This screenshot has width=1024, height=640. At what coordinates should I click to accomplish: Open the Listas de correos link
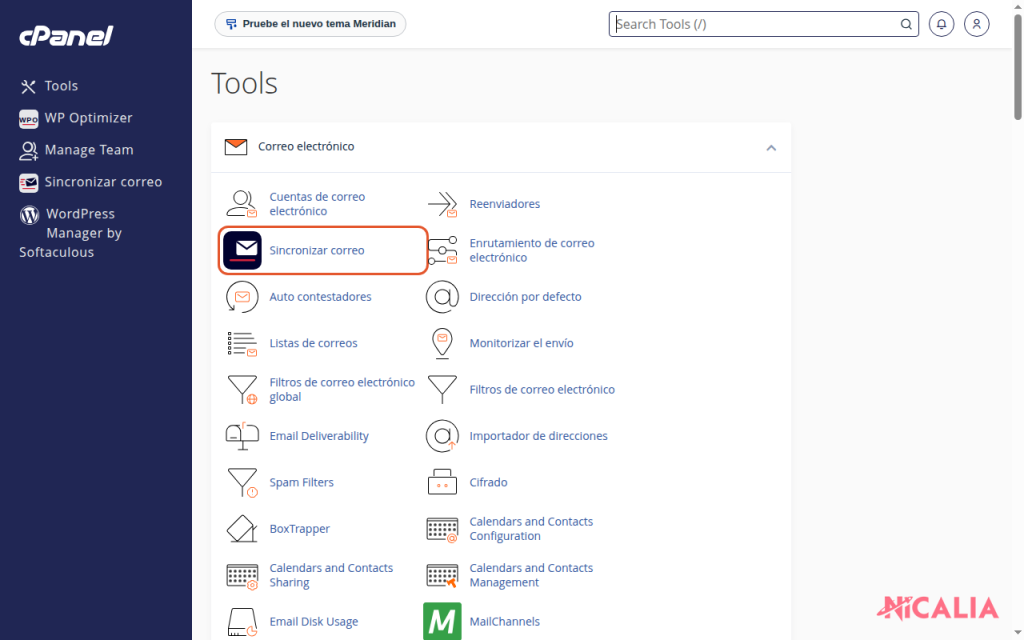[313, 343]
